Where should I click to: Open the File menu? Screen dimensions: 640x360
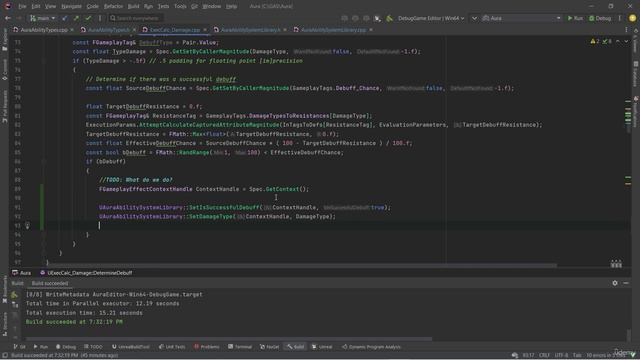coord(22,6)
